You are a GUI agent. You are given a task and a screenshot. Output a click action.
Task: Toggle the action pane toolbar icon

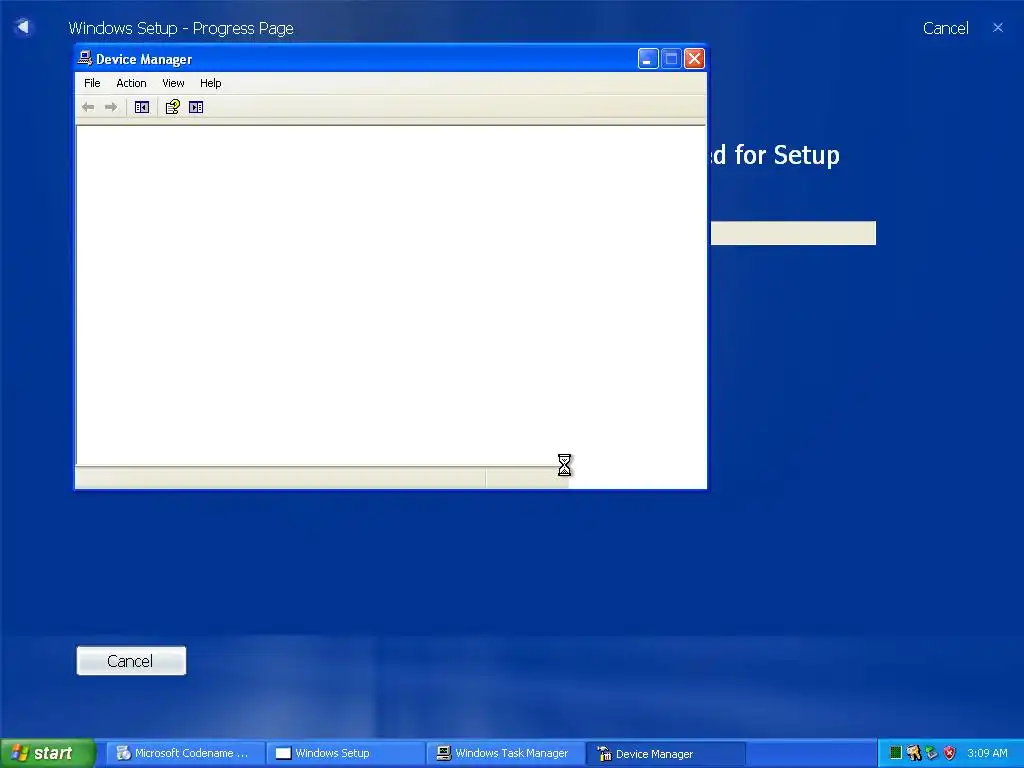tap(196, 107)
